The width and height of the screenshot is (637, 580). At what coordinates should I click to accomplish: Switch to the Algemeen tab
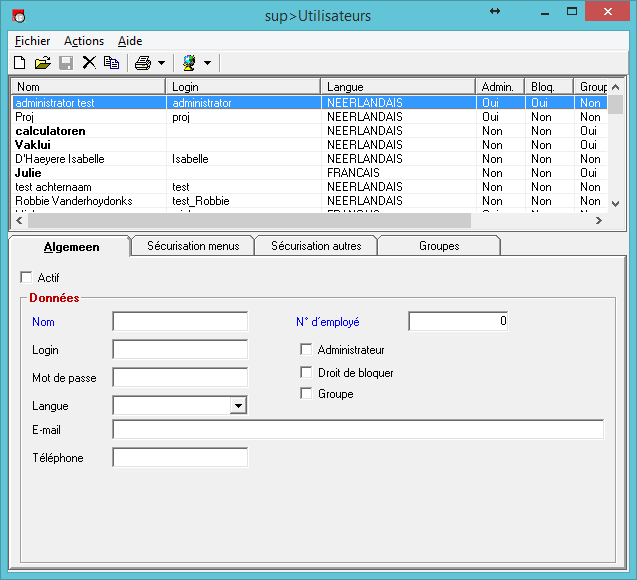tap(71, 247)
